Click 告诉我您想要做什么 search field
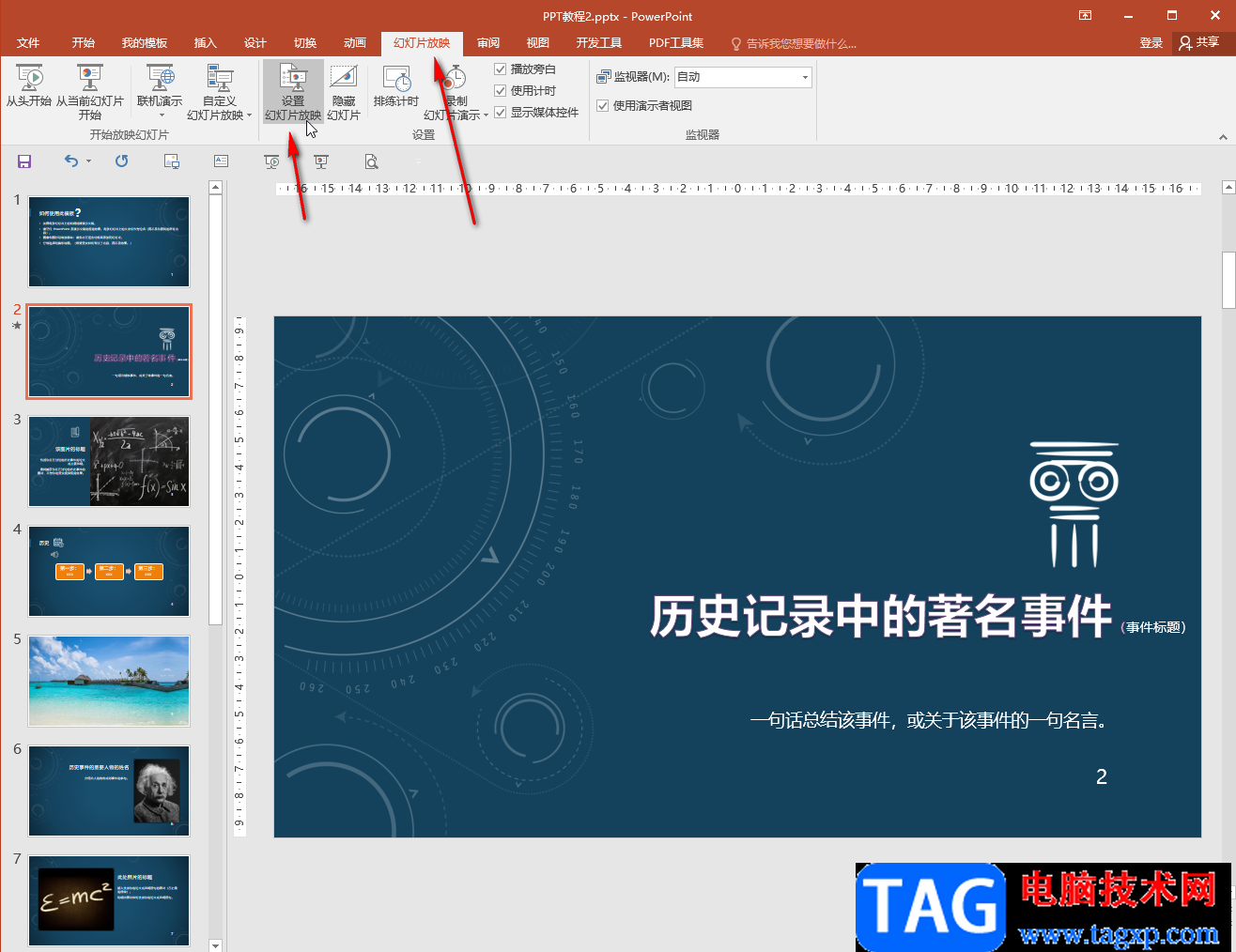 801,43
